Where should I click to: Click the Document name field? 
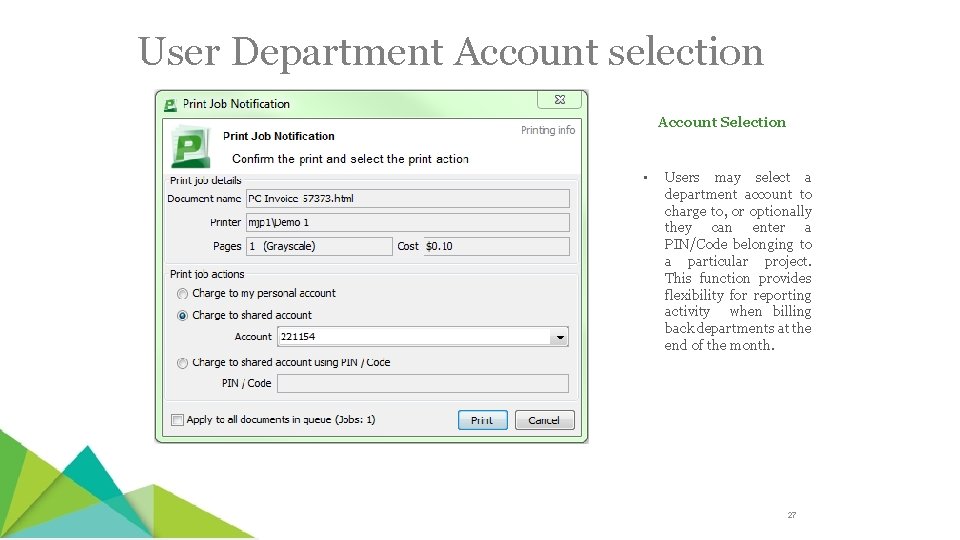pyautogui.click(x=408, y=198)
